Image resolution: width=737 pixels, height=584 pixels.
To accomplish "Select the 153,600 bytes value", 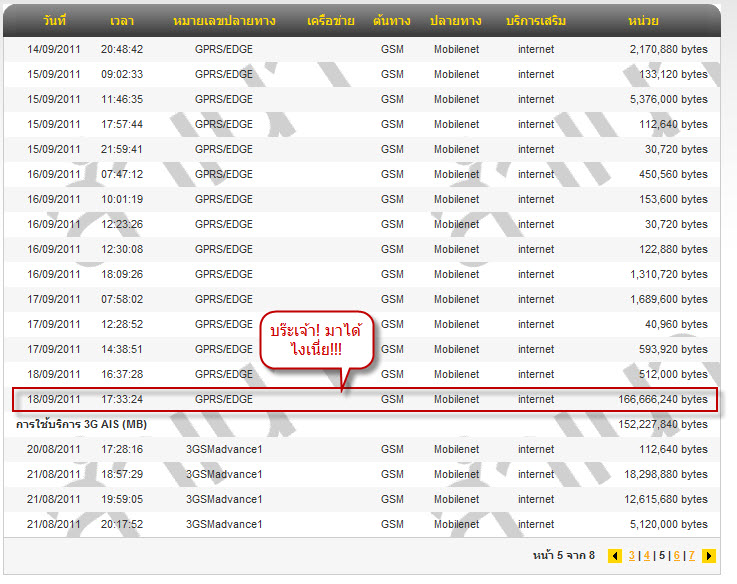I will tap(673, 199).
